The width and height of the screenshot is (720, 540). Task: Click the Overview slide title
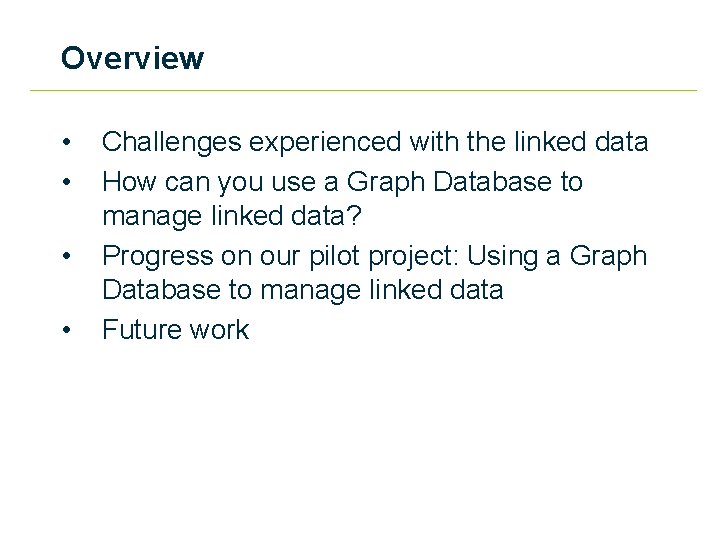pyautogui.click(x=132, y=58)
